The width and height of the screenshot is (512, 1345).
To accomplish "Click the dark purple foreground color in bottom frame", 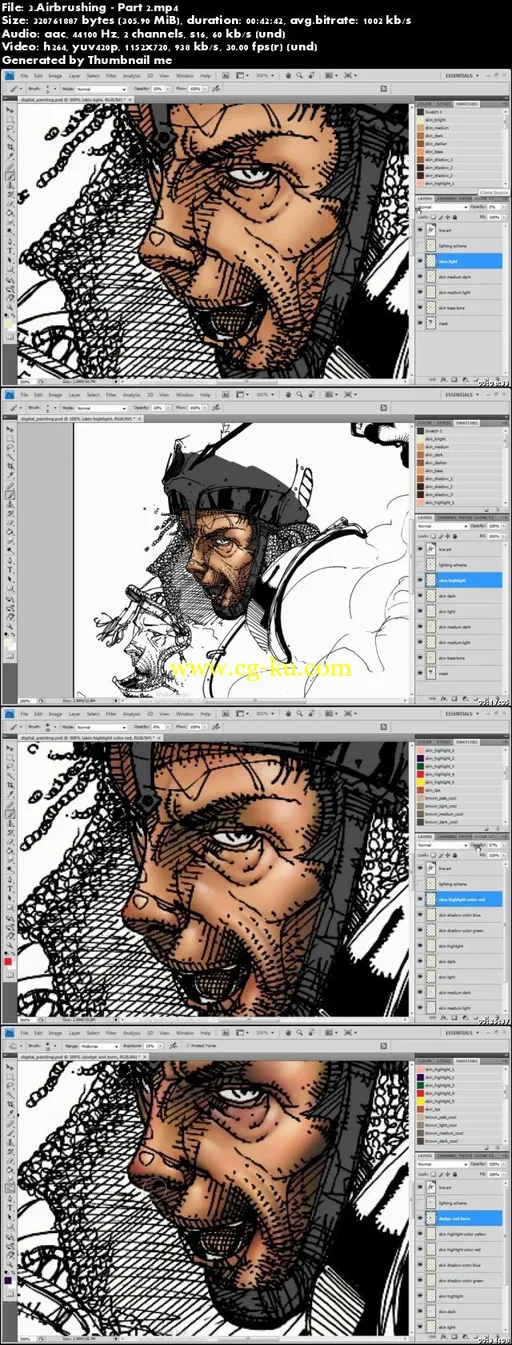I will point(8,1278).
